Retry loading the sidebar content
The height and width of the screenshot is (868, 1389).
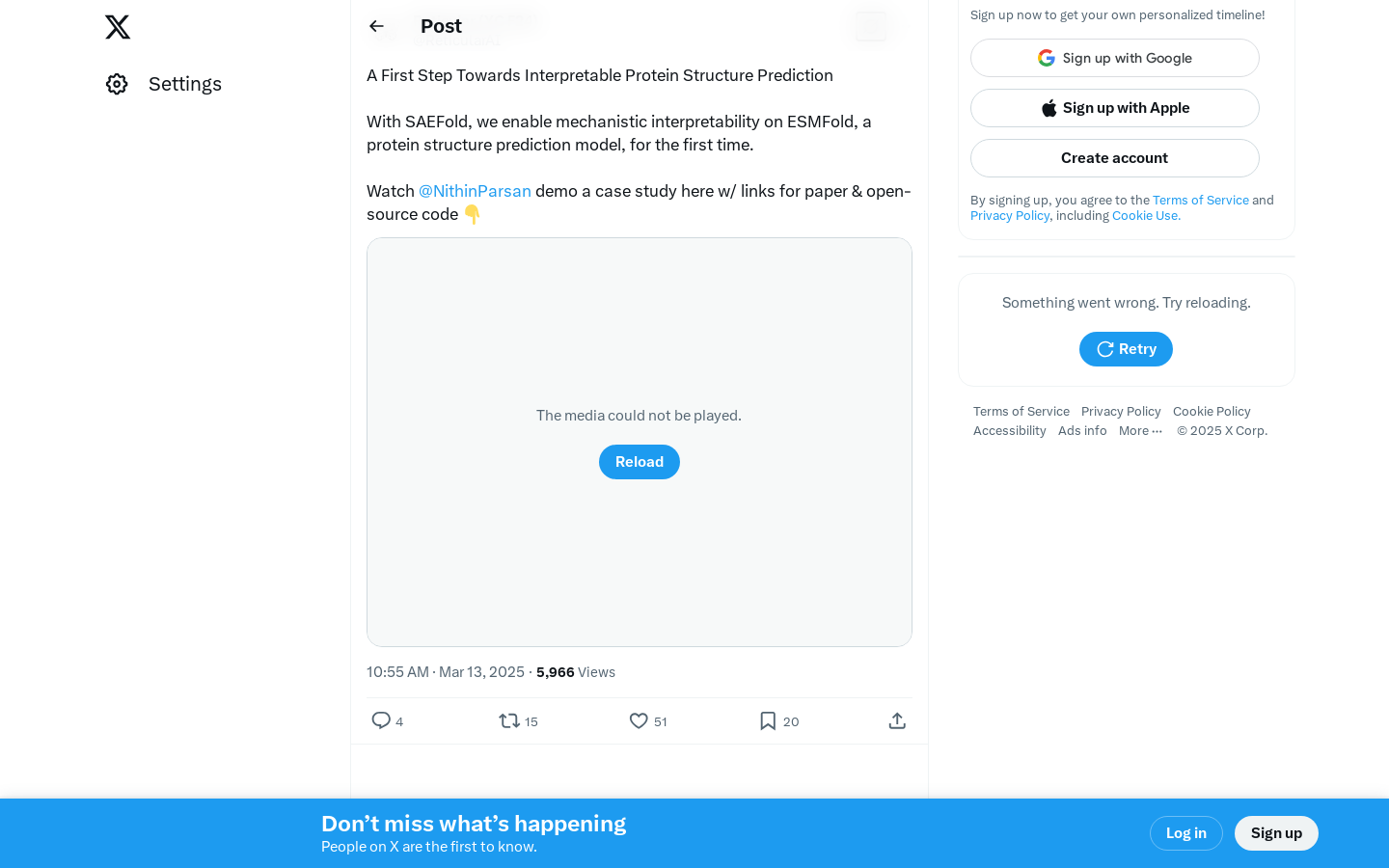(1126, 349)
